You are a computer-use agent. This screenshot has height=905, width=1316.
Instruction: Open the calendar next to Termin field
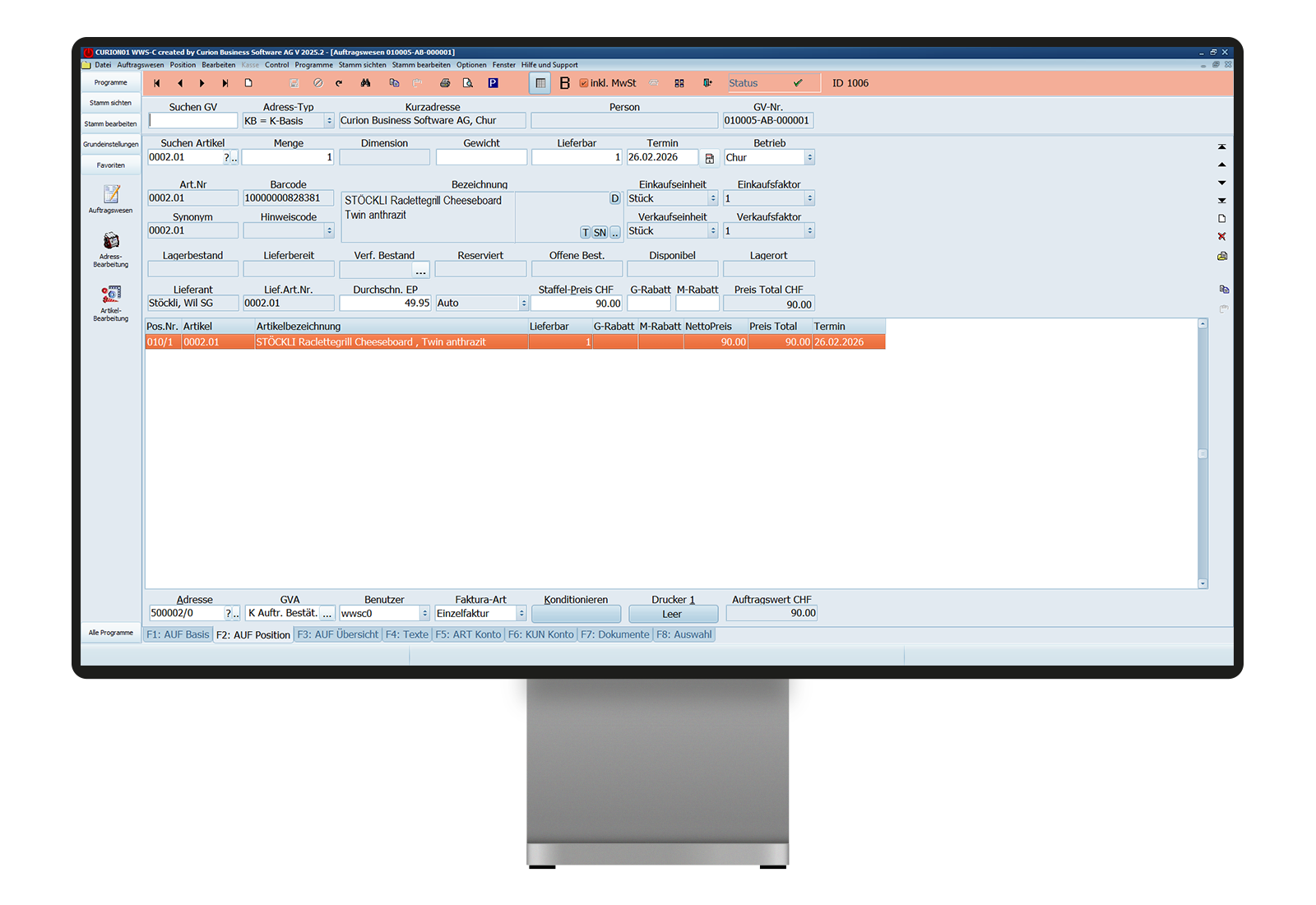click(x=710, y=158)
